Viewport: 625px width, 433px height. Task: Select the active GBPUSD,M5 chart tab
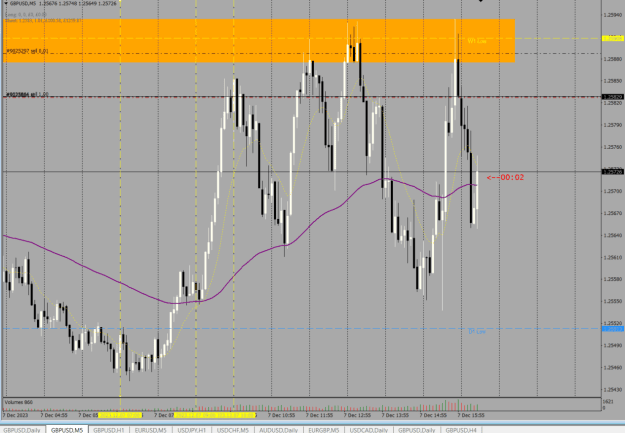pyautogui.click(x=67, y=430)
